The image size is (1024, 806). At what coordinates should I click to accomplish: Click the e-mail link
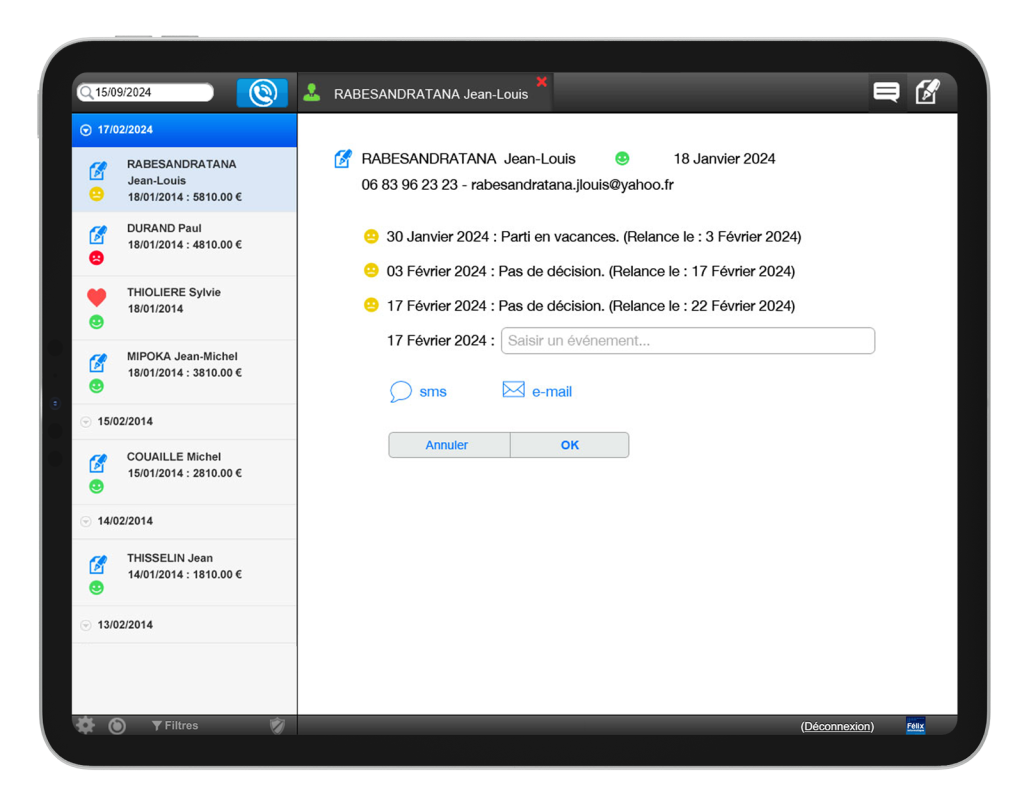pos(537,391)
